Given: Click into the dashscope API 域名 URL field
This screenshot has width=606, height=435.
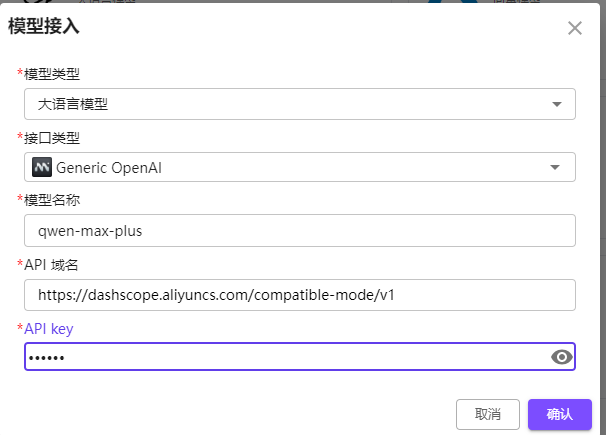Looking at the screenshot, I should pyautogui.click(x=300, y=295).
